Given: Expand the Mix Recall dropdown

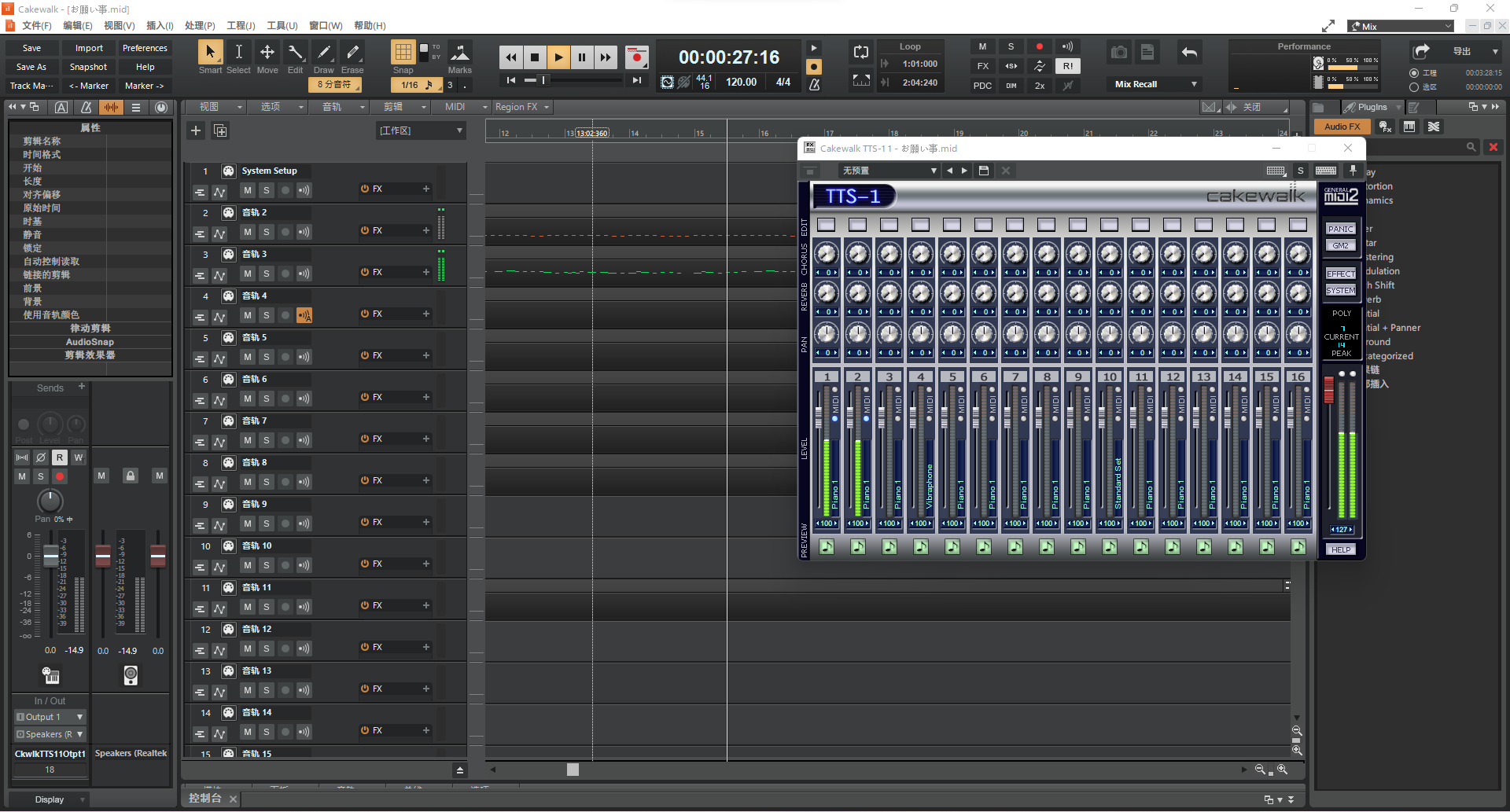Looking at the screenshot, I should 1155,84.
